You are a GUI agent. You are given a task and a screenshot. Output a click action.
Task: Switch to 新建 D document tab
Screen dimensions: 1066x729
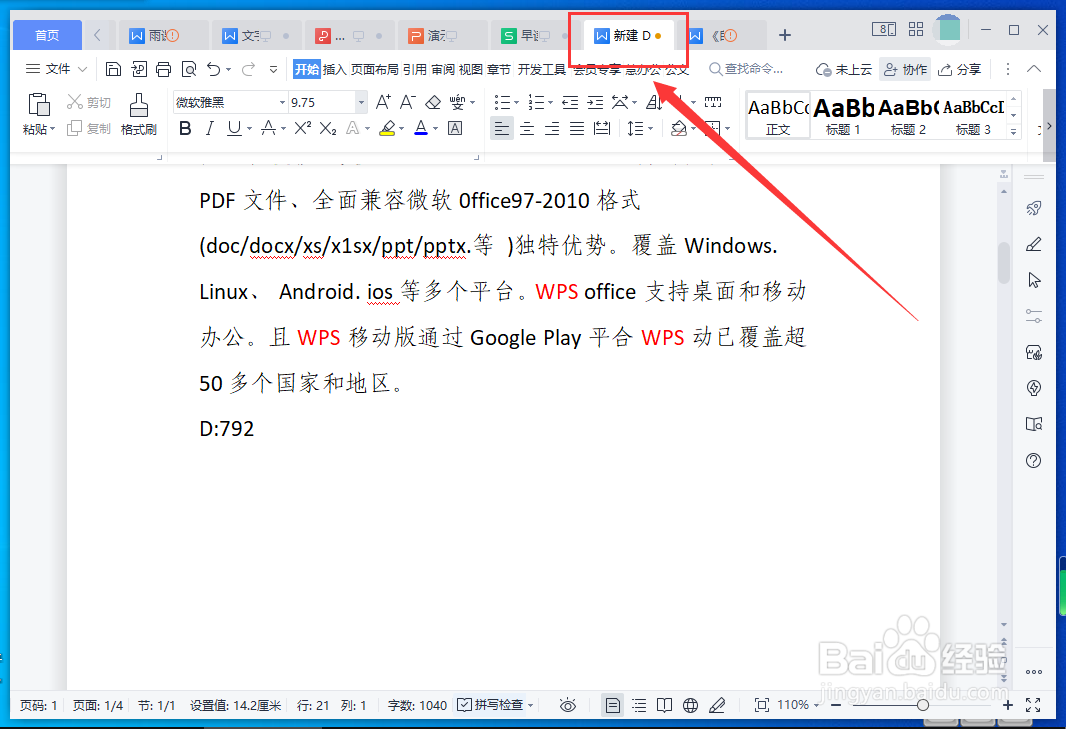click(630, 35)
